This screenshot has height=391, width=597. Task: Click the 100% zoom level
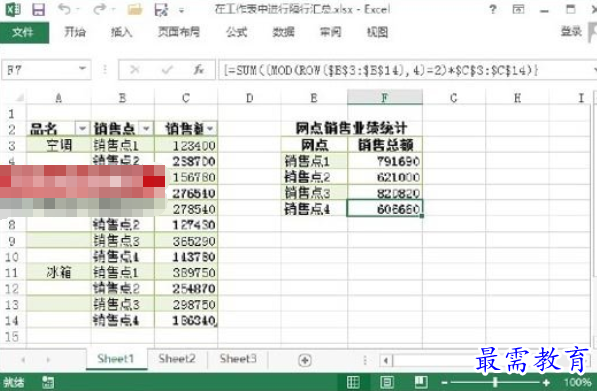(x=577, y=382)
